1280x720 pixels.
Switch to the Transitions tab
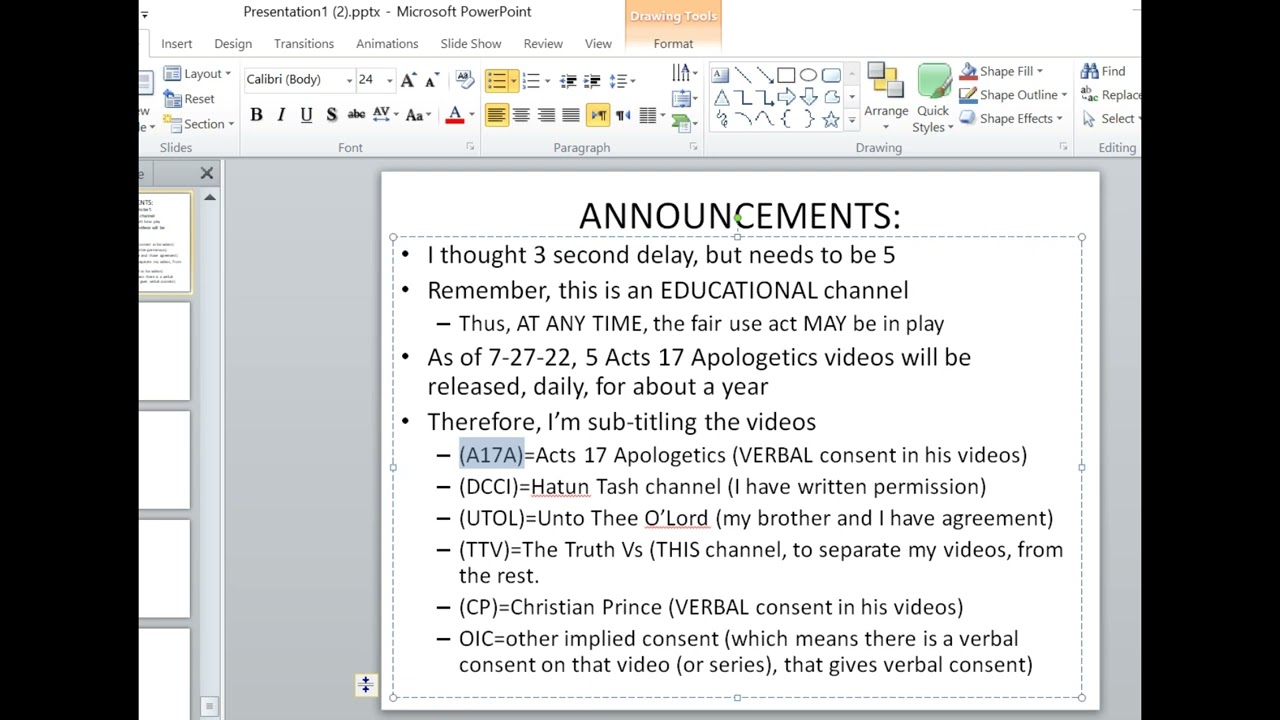(304, 44)
